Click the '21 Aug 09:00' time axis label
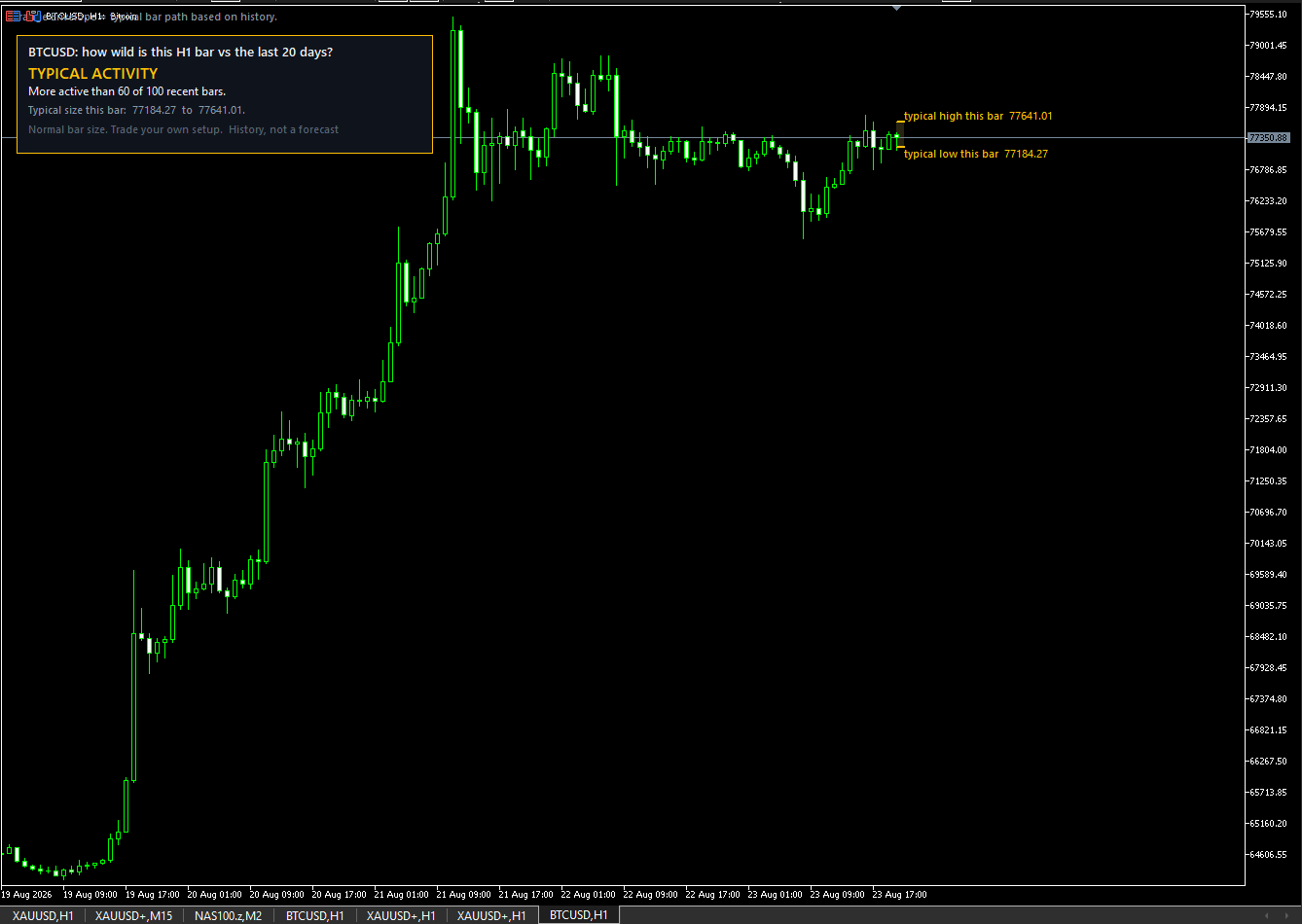 [464, 894]
